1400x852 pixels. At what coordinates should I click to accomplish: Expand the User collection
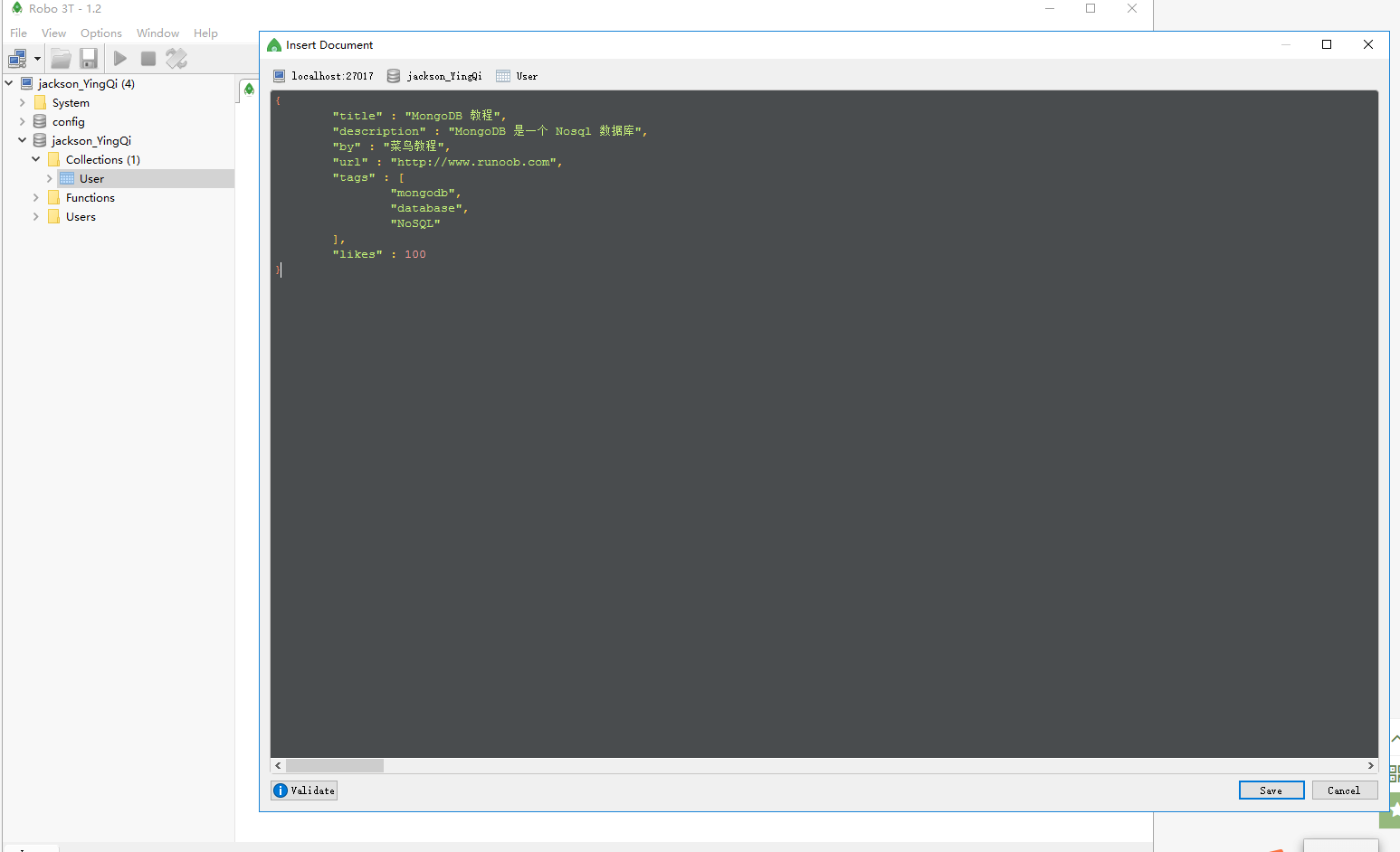(50, 179)
